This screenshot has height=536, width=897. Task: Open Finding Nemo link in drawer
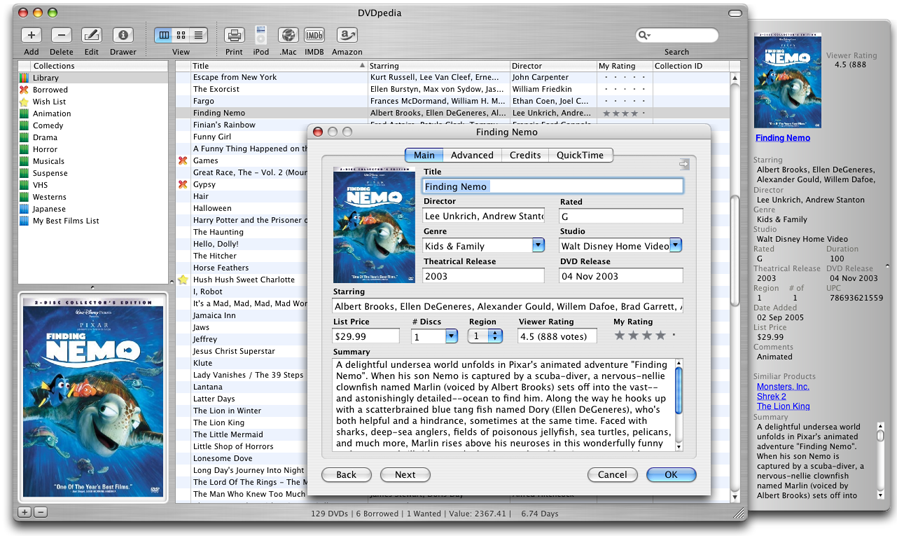click(x=783, y=138)
